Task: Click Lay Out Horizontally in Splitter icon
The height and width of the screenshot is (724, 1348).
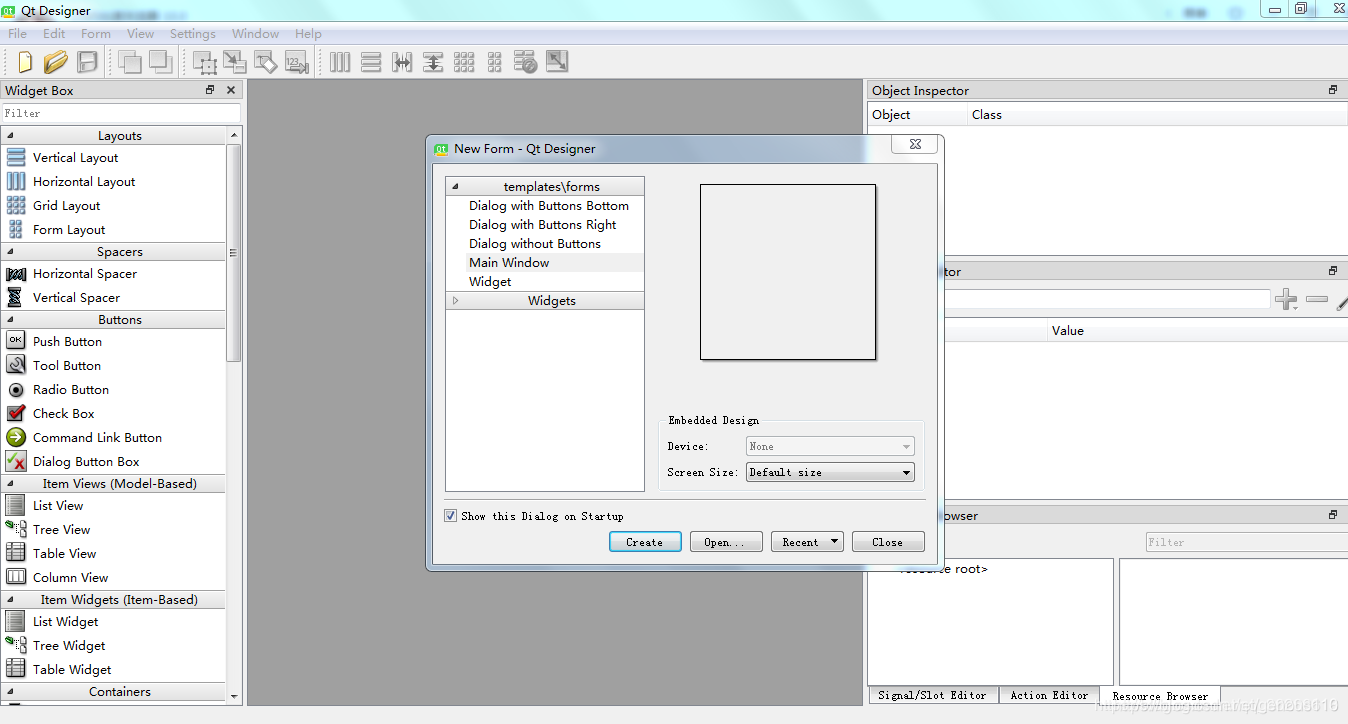Action: click(x=402, y=62)
